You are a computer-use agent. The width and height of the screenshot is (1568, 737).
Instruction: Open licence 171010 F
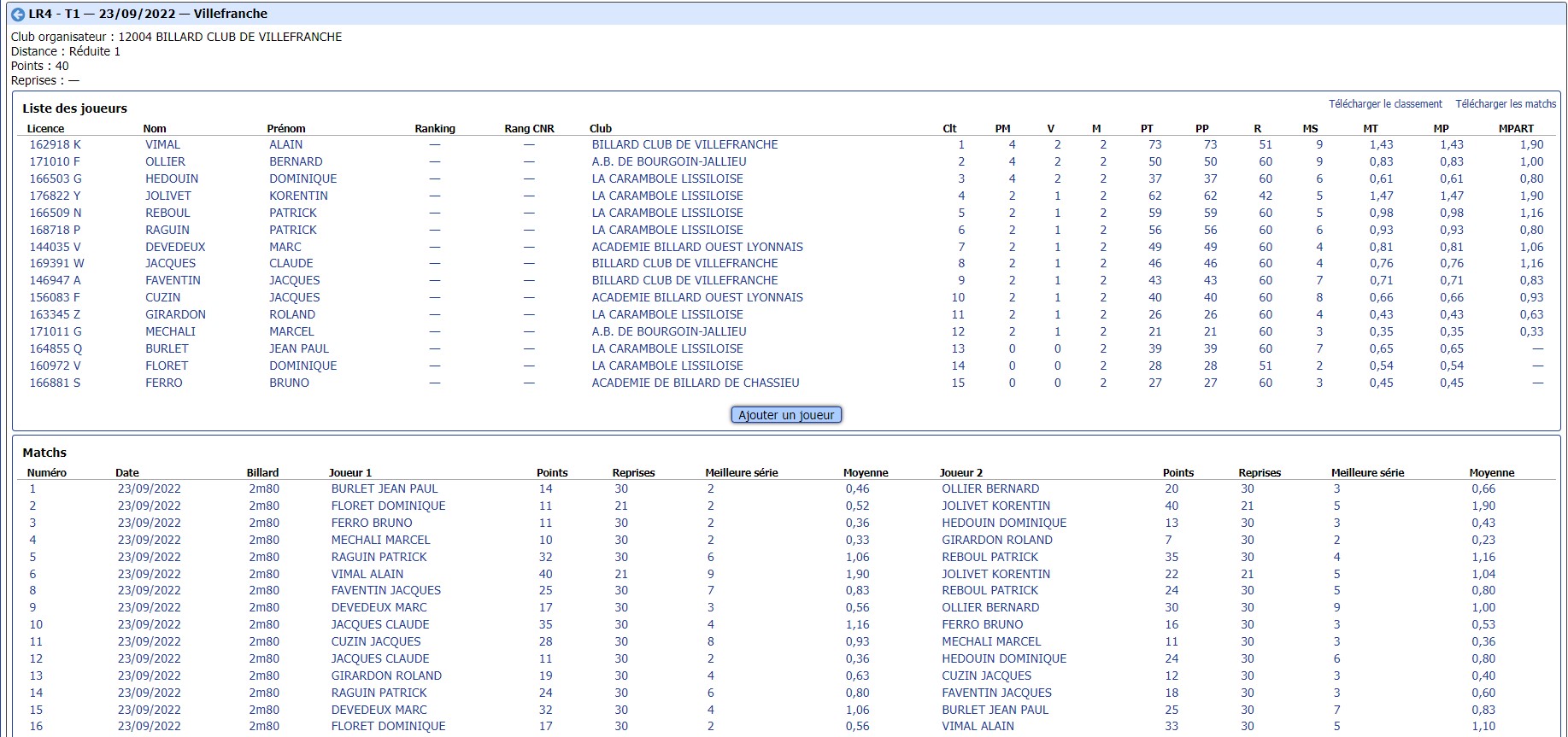tap(55, 161)
